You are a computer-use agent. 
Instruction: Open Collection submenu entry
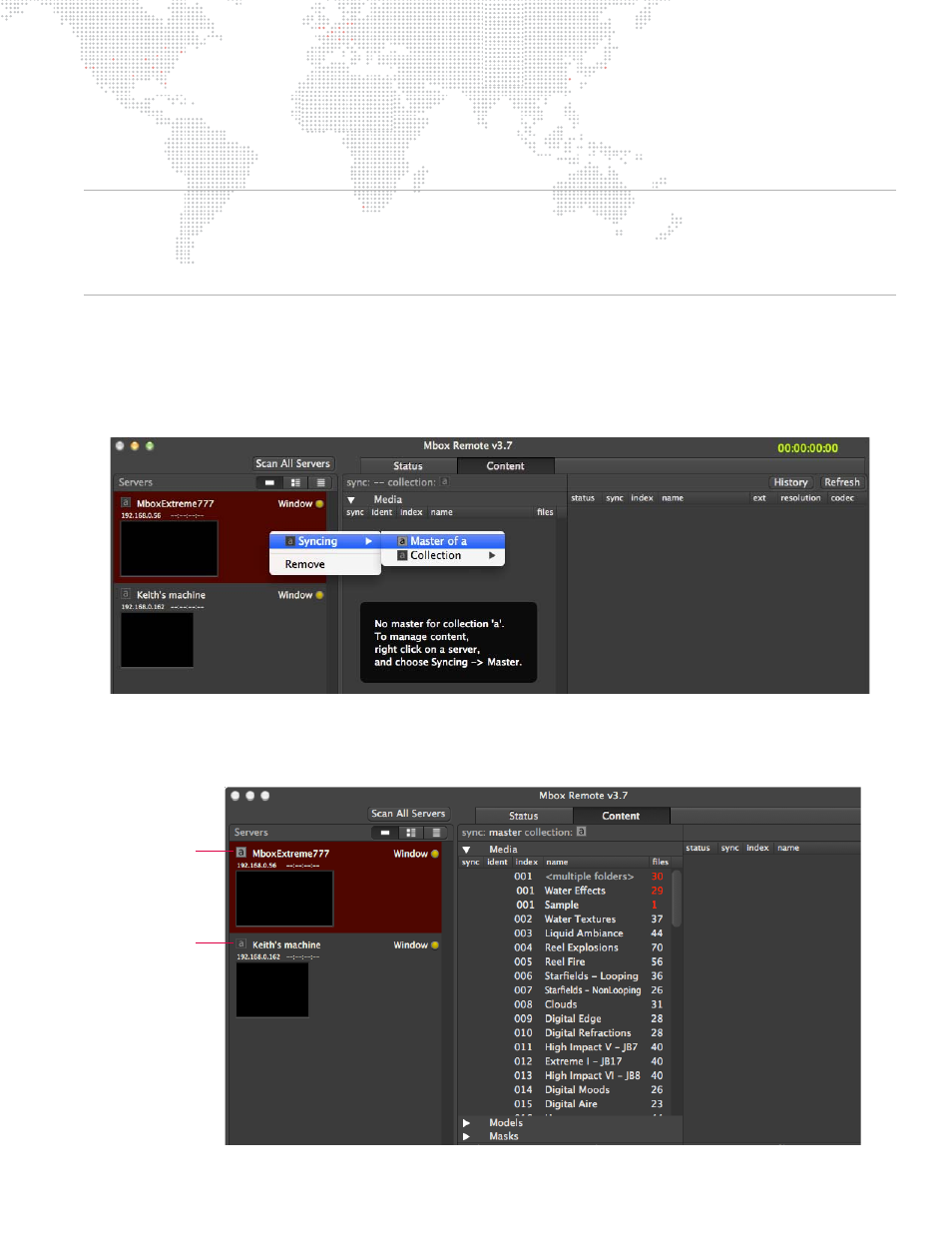coord(443,555)
